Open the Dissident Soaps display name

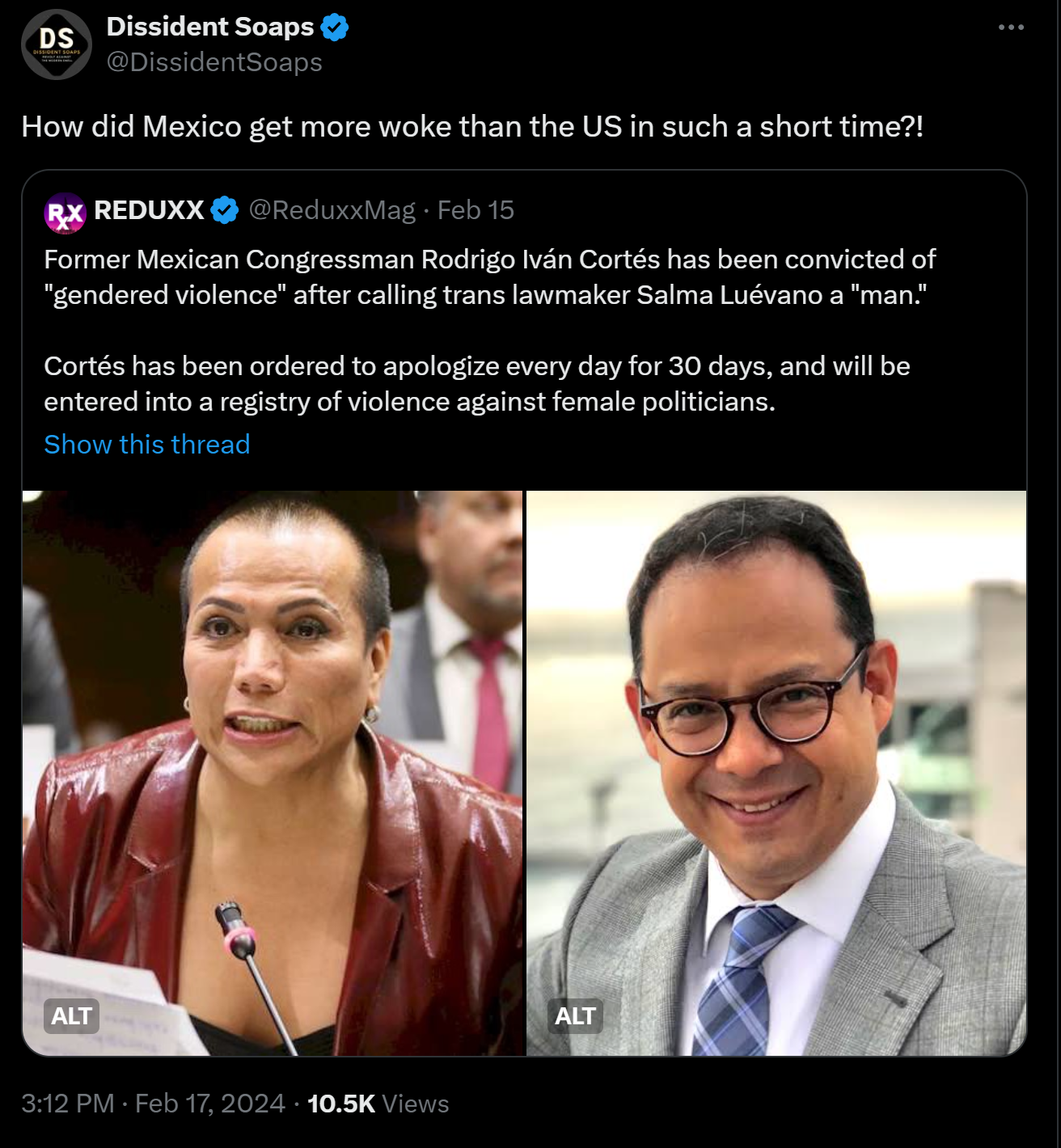pos(210,27)
